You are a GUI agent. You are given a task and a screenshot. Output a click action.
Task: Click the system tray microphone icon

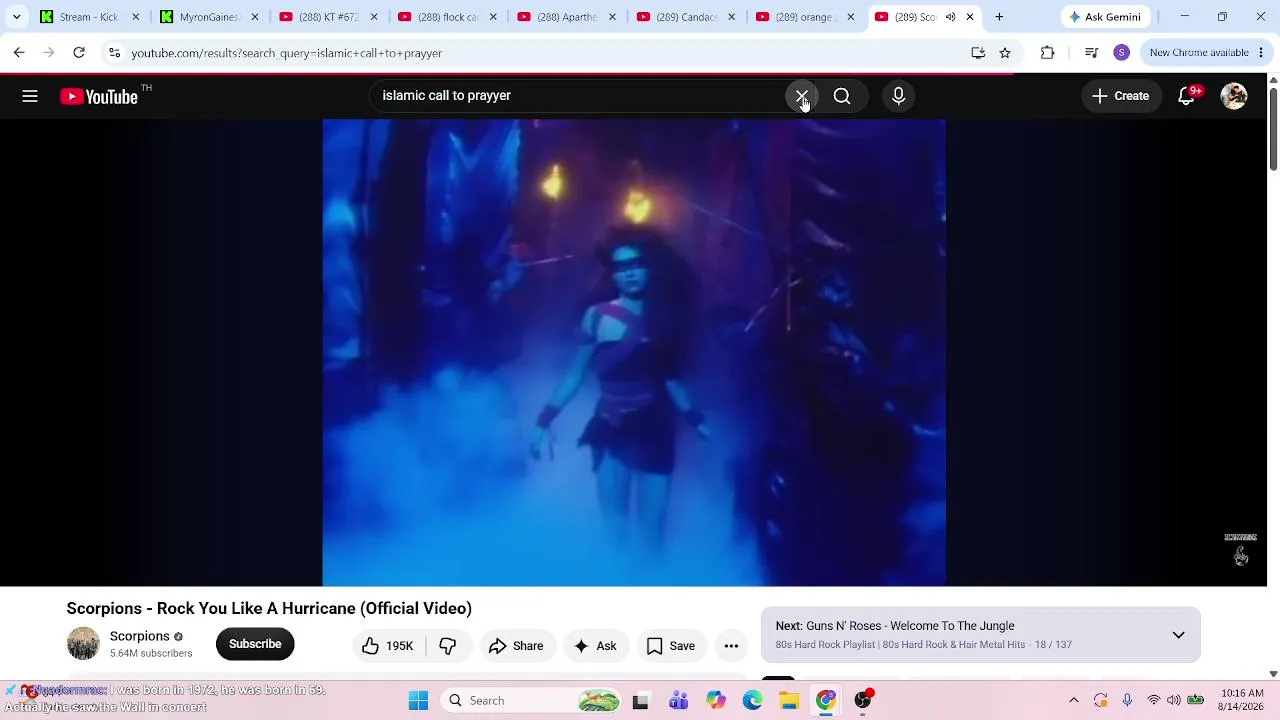point(1127,701)
